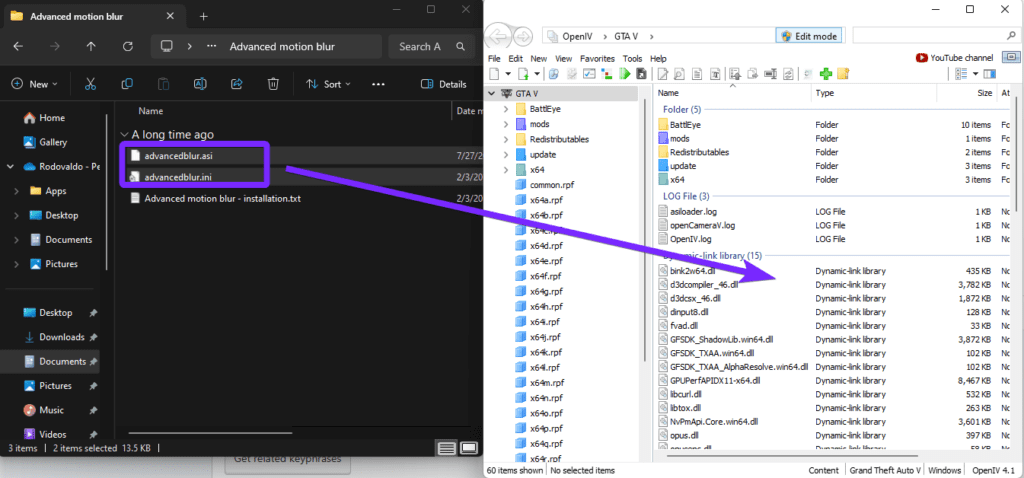Click the yellow folder icon in OpenIV toolbar

pos(842,74)
